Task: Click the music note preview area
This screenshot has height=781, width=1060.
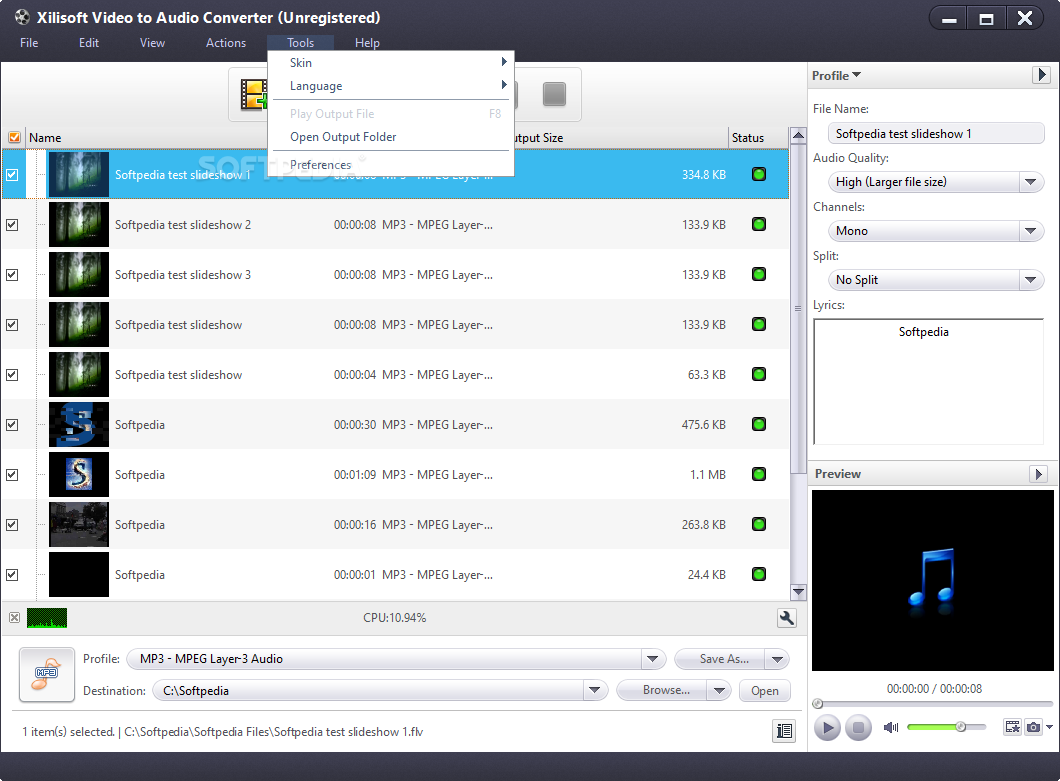Action: [932, 580]
